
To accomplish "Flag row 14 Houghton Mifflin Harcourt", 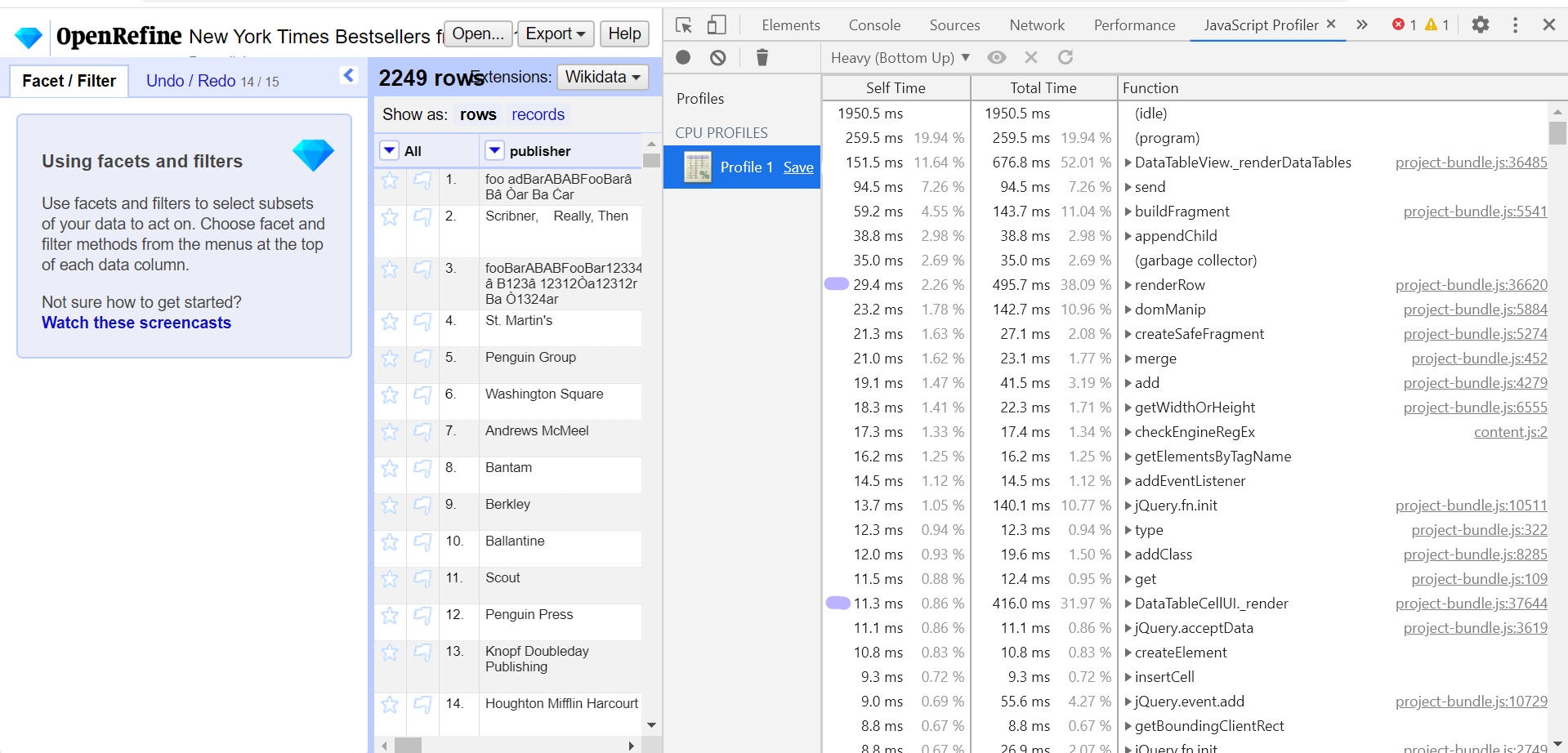I will (x=422, y=704).
